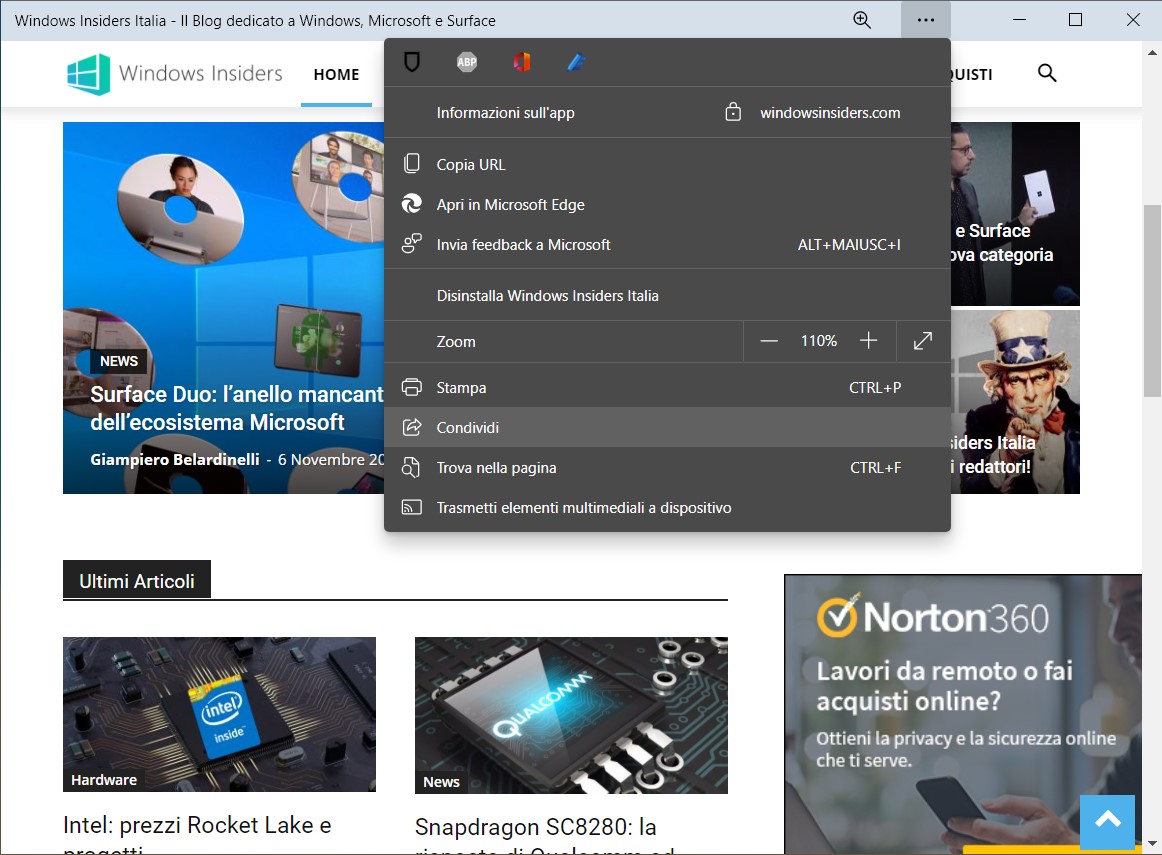Decrease zoom with the minus button

tap(769, 341)
